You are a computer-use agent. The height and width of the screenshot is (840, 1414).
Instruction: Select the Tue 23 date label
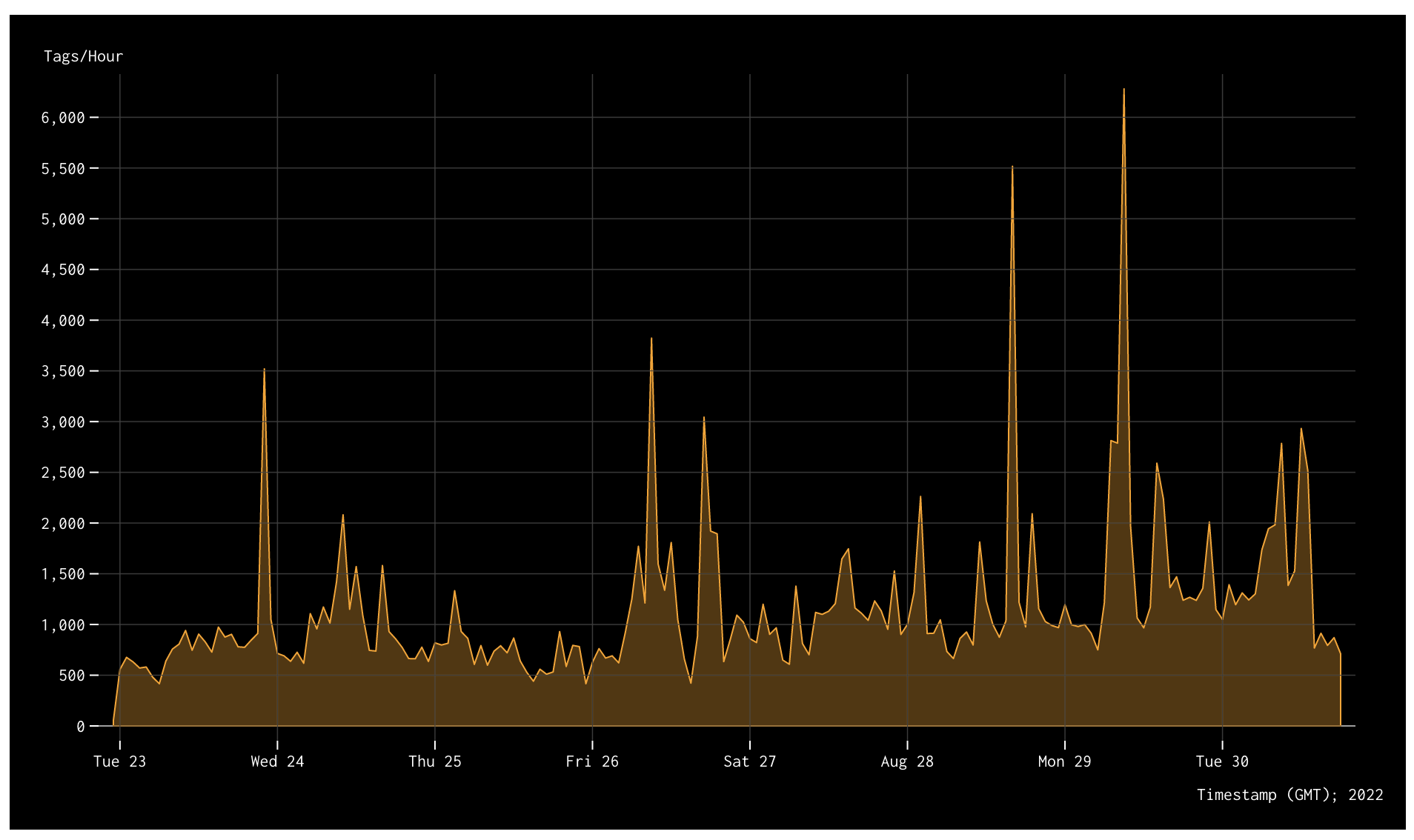[121, 761]
